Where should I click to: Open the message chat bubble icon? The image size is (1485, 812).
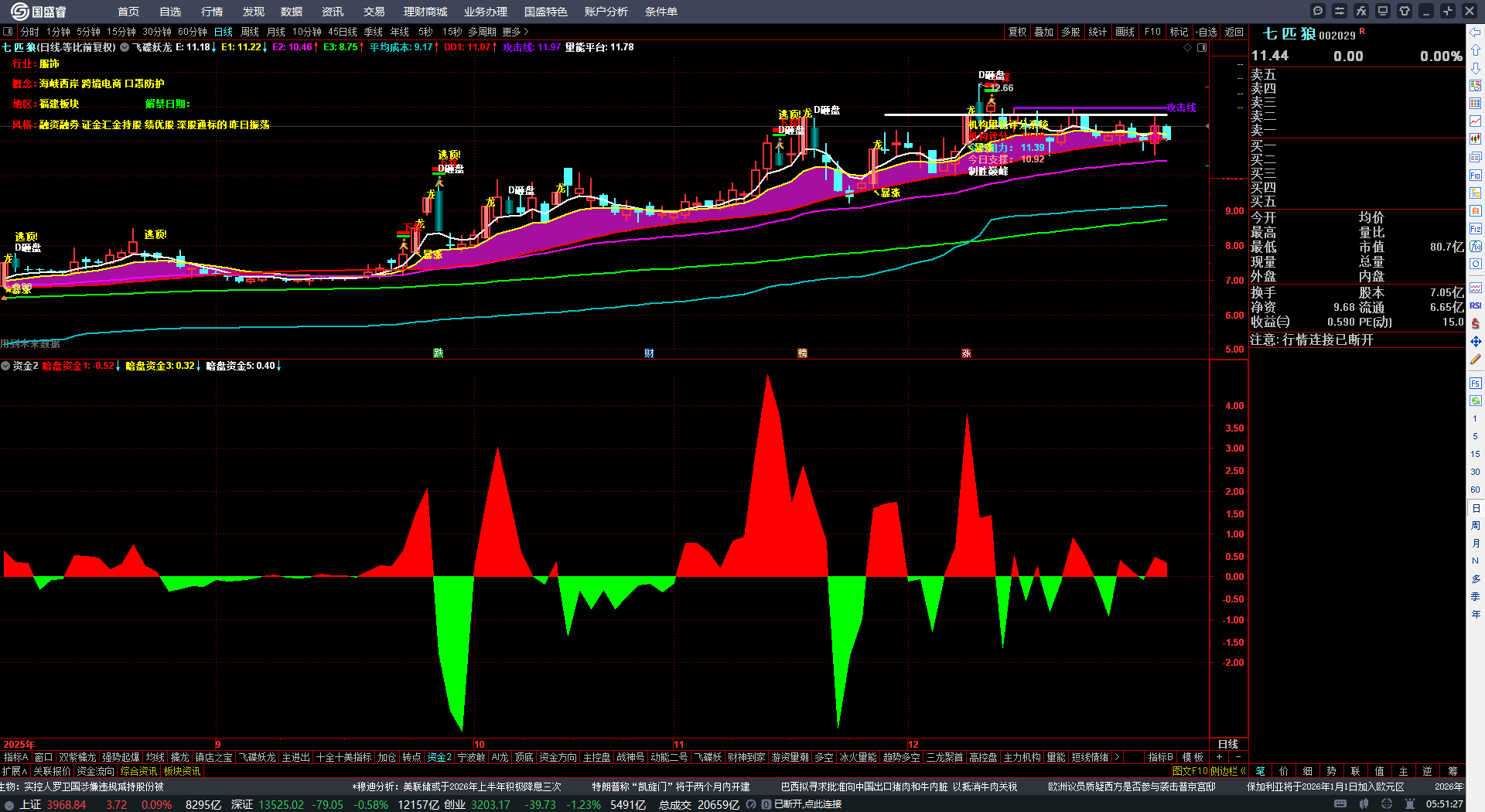click(1318, 11)
